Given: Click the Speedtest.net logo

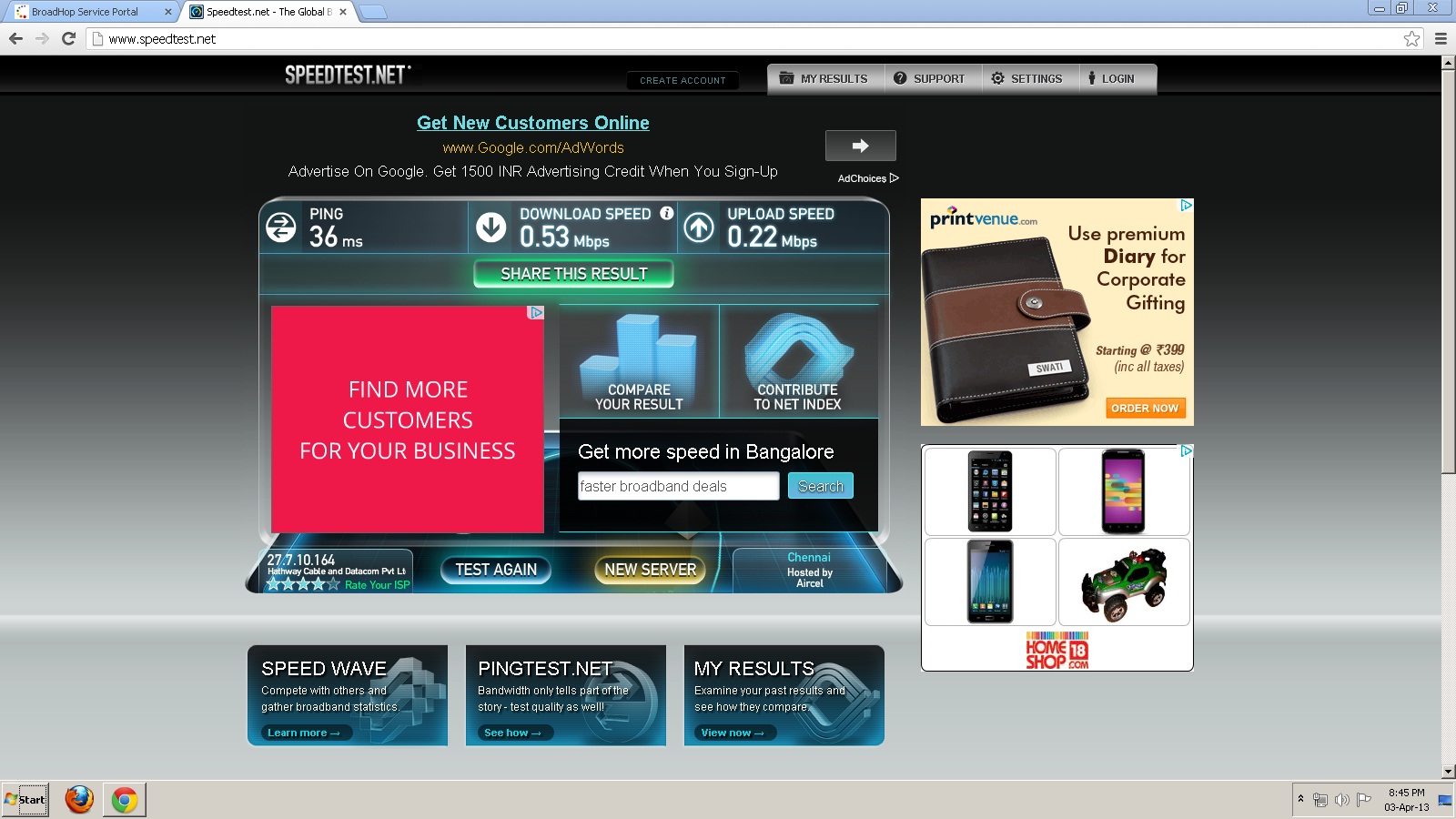Looking at the screenshot, I should (348, 75).
